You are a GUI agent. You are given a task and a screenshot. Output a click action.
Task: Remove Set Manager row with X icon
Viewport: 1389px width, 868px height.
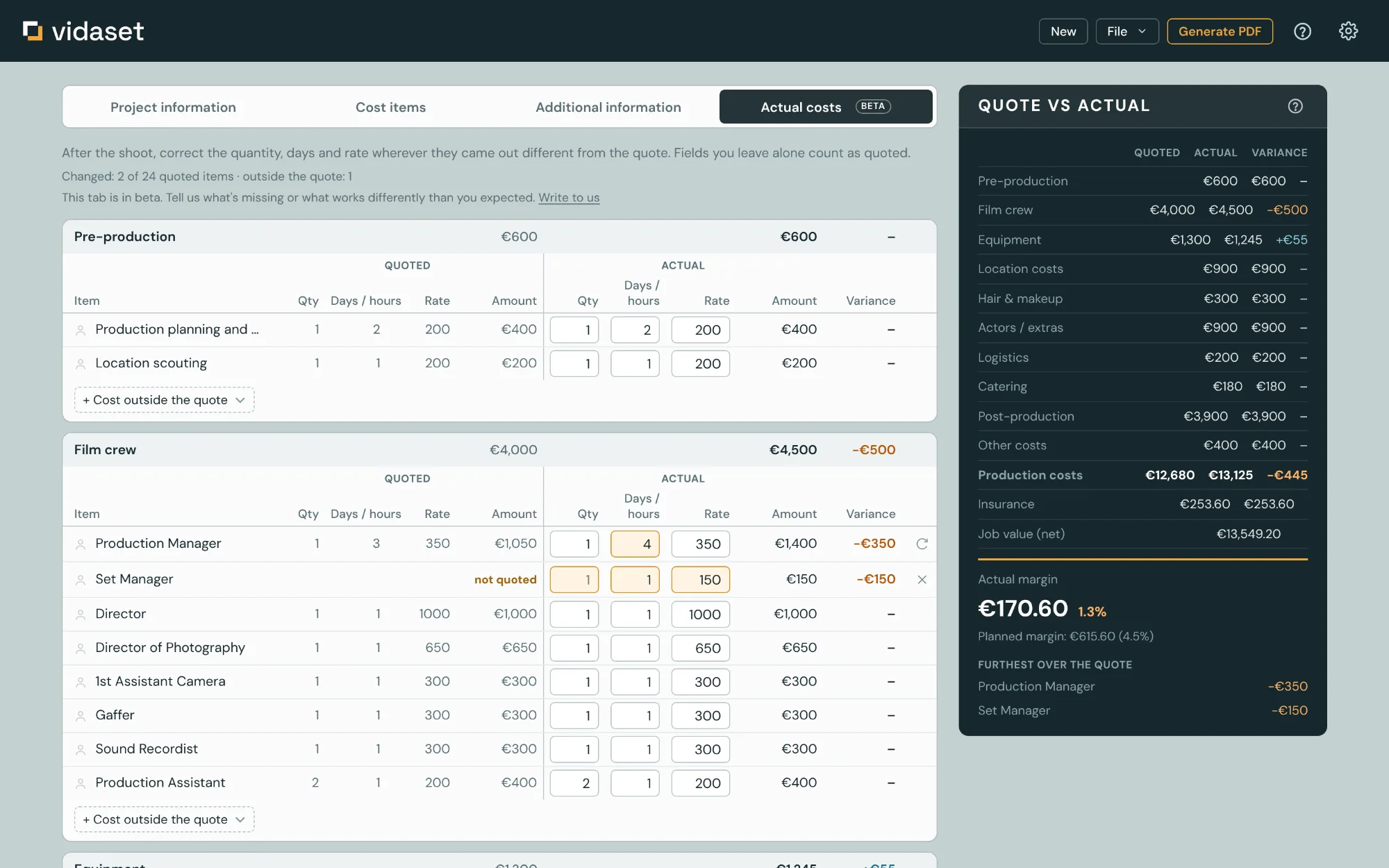[x=922, y=579]
